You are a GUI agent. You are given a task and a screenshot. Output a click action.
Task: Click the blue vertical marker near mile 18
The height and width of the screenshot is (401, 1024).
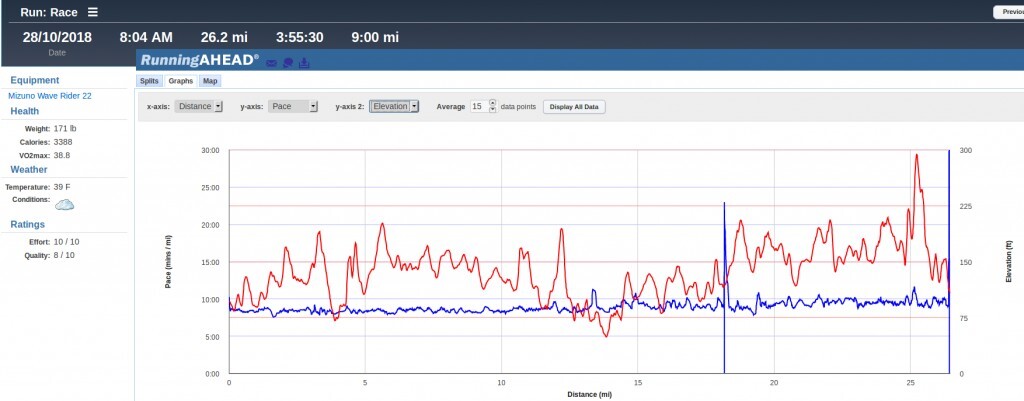click(x=724, y=280)
